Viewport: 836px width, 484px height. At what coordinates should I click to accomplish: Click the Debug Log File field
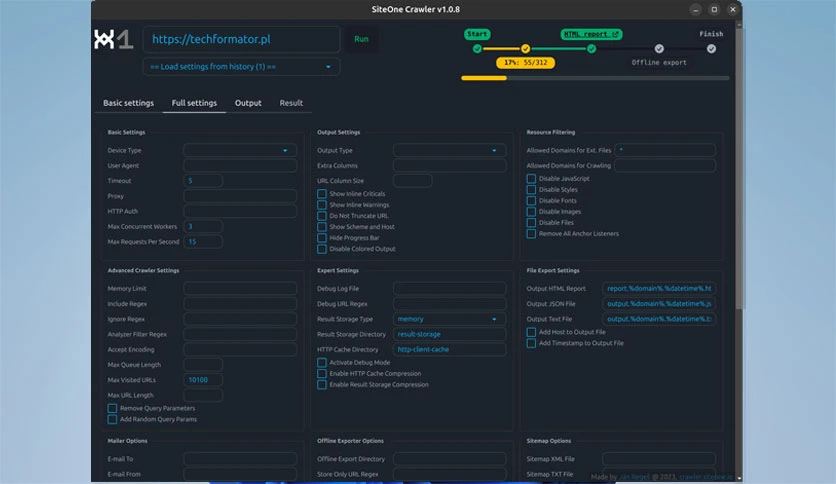click(x=449, y=288)
